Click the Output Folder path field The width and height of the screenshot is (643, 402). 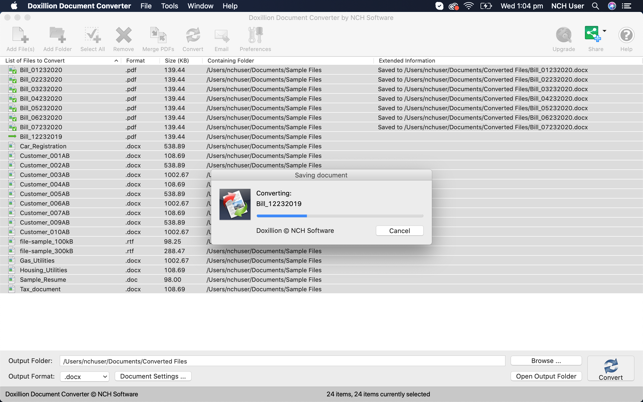pyautogui.click(x=283, y=361)
